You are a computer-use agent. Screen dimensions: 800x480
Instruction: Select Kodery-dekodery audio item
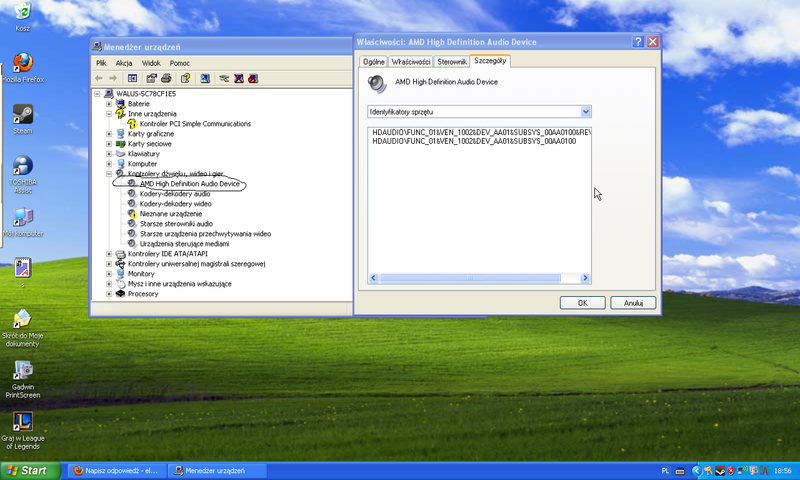pyautogui.click(x=175, y=193)
